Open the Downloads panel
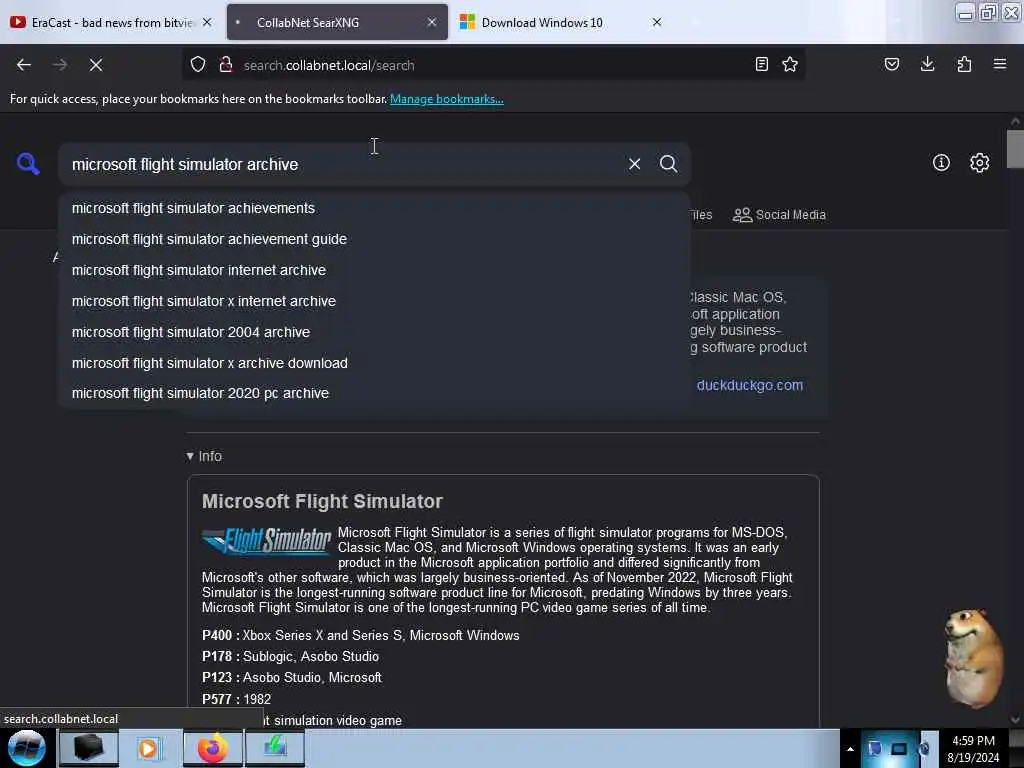The width and height of the screenshot is (1024, 768). tap(927, 65)
